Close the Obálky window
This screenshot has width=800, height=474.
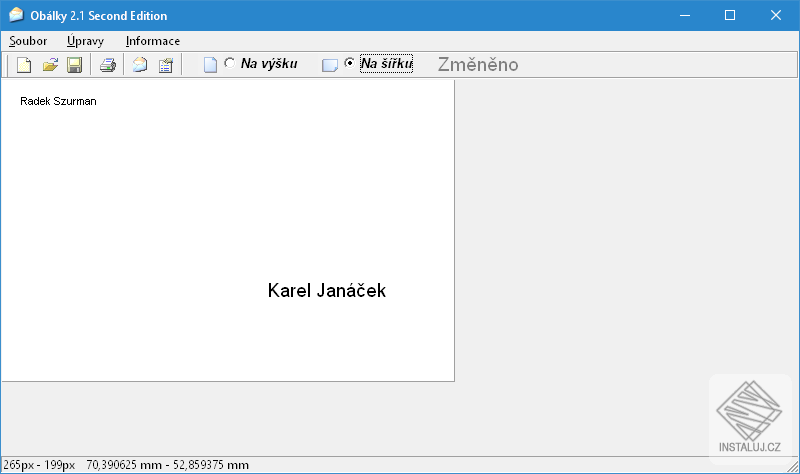(776, 15)
